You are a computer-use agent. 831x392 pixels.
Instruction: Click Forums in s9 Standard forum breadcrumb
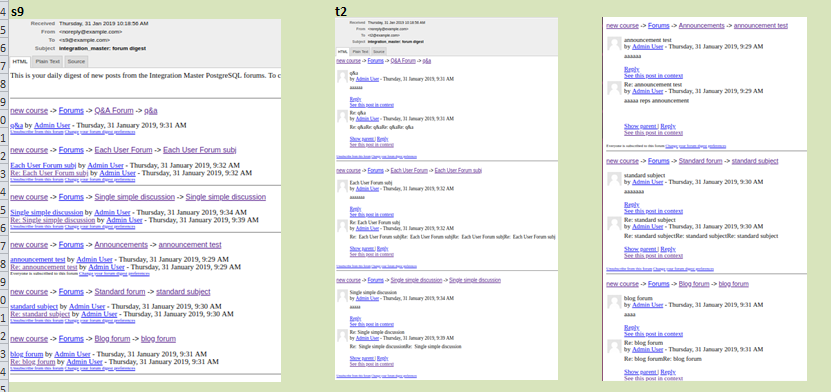(71, 292)
